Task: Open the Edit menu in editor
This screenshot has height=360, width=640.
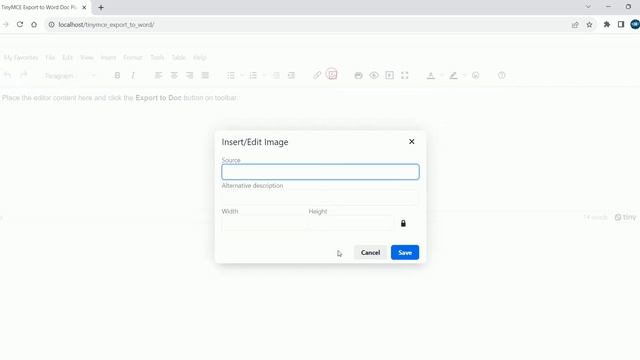Action: tap(67, 58)
